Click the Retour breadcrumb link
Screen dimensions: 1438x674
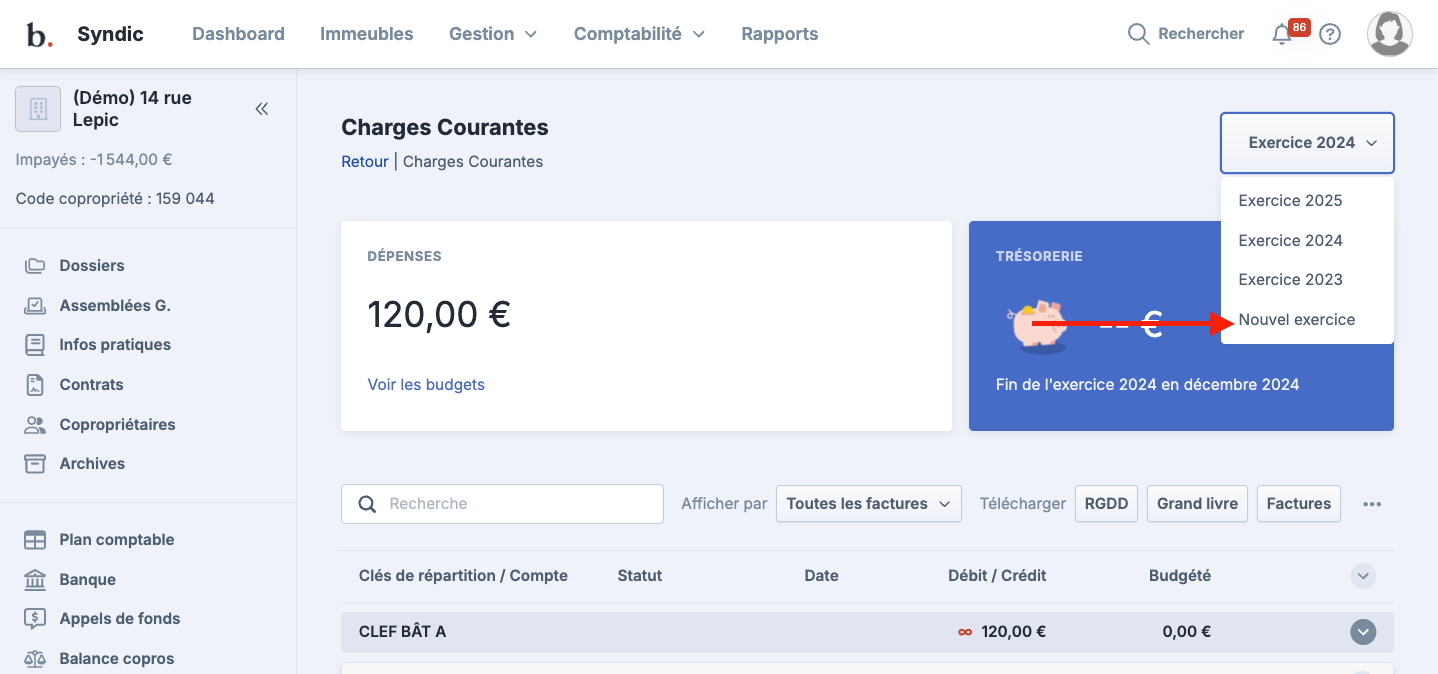coord(364,161)
